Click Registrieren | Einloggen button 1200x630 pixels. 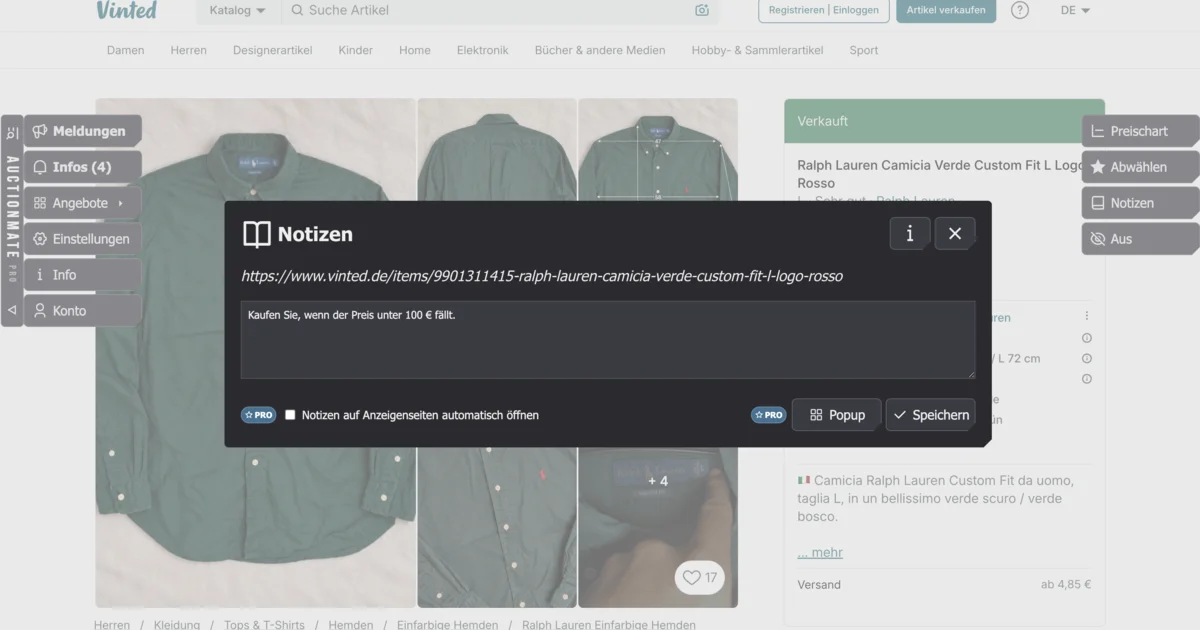point(824,10)
